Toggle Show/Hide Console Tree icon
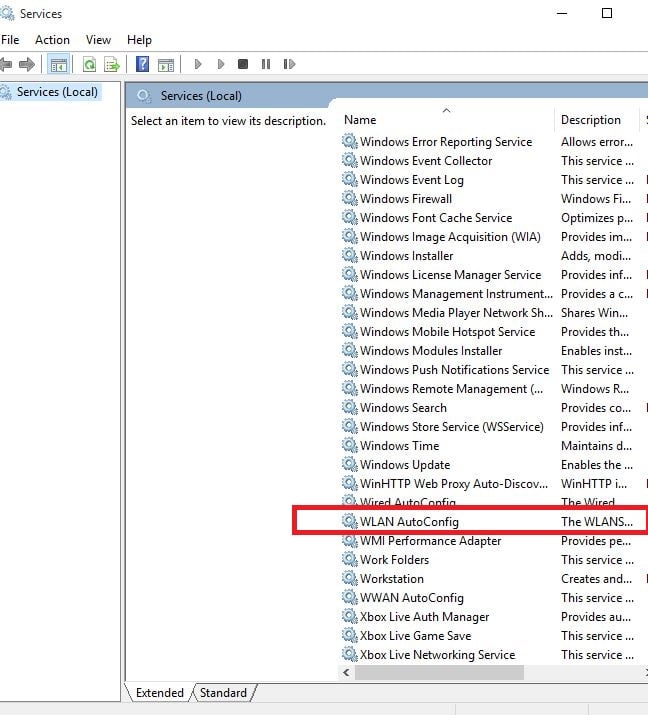This screenshot has width=648, height=715. pos(58,64)
